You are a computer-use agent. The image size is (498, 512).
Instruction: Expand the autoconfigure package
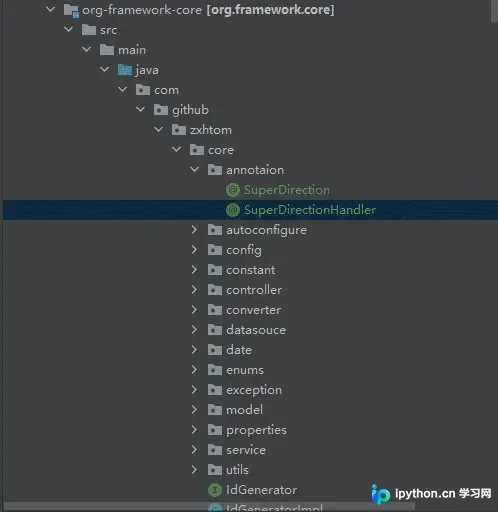[x=195, y=230]
